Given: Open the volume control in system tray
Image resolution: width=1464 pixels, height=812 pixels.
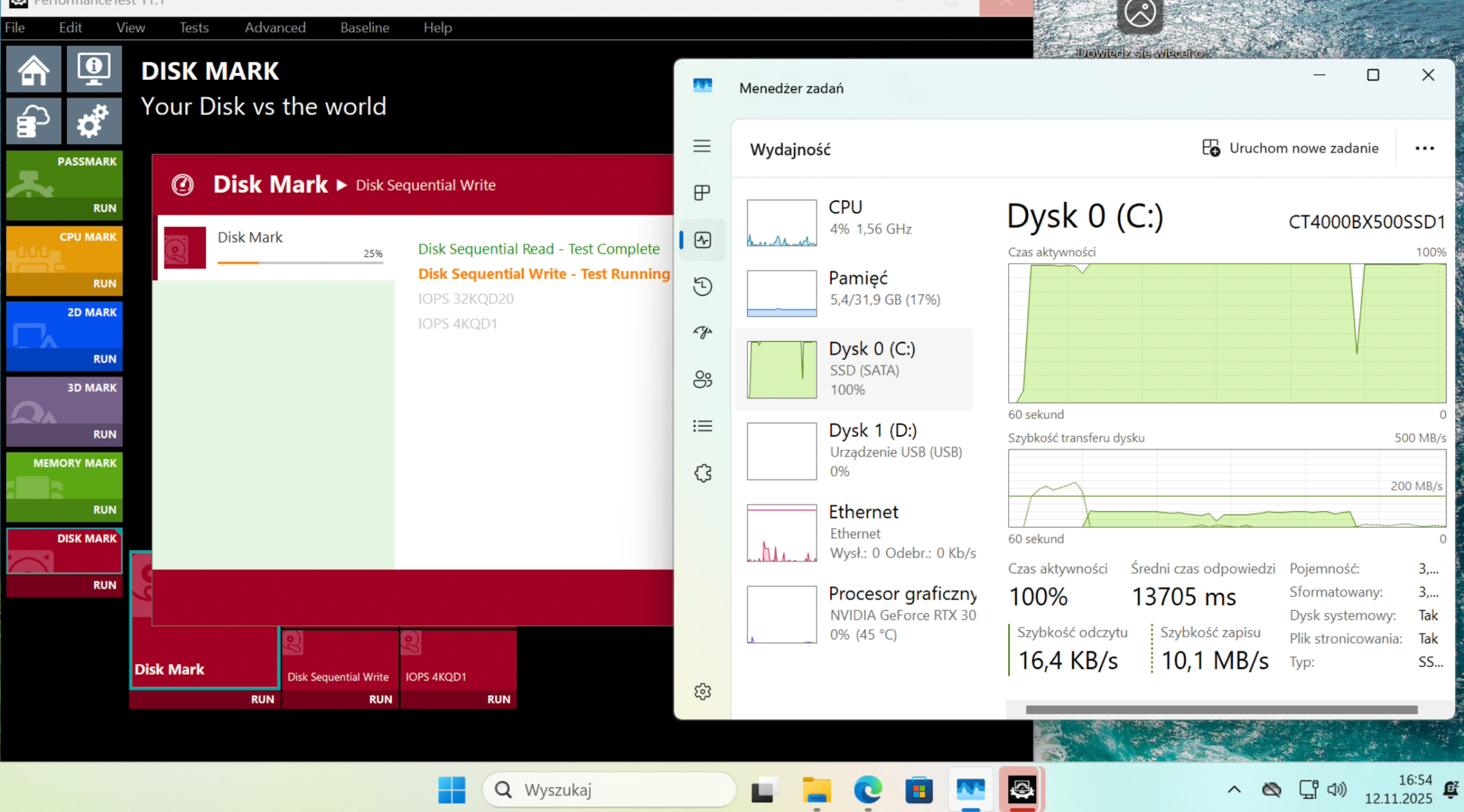Looking at the screenshot, I should [1337, 790].
